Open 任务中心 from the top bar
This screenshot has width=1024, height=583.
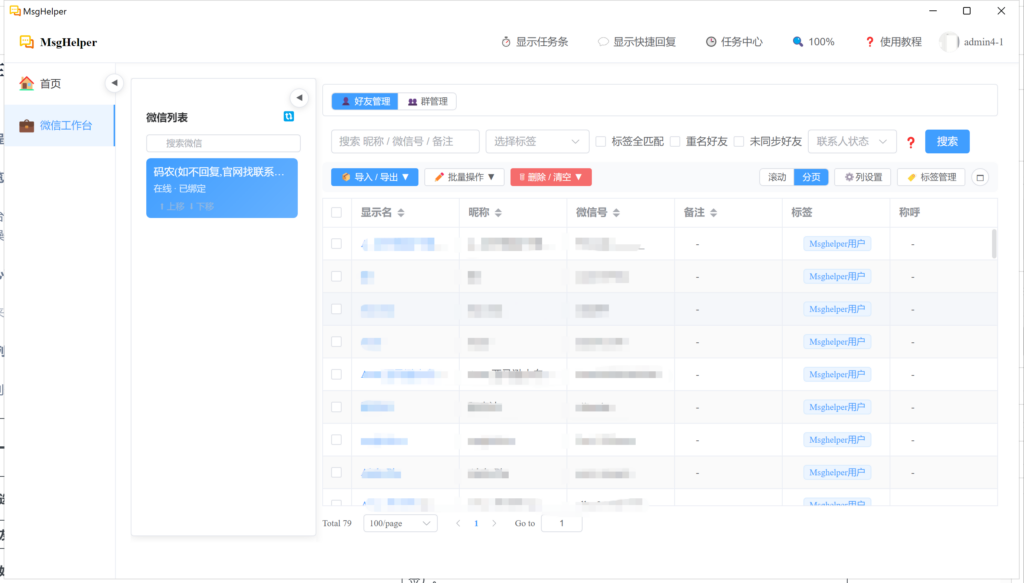pyautogui.click(x=734, y=42)
